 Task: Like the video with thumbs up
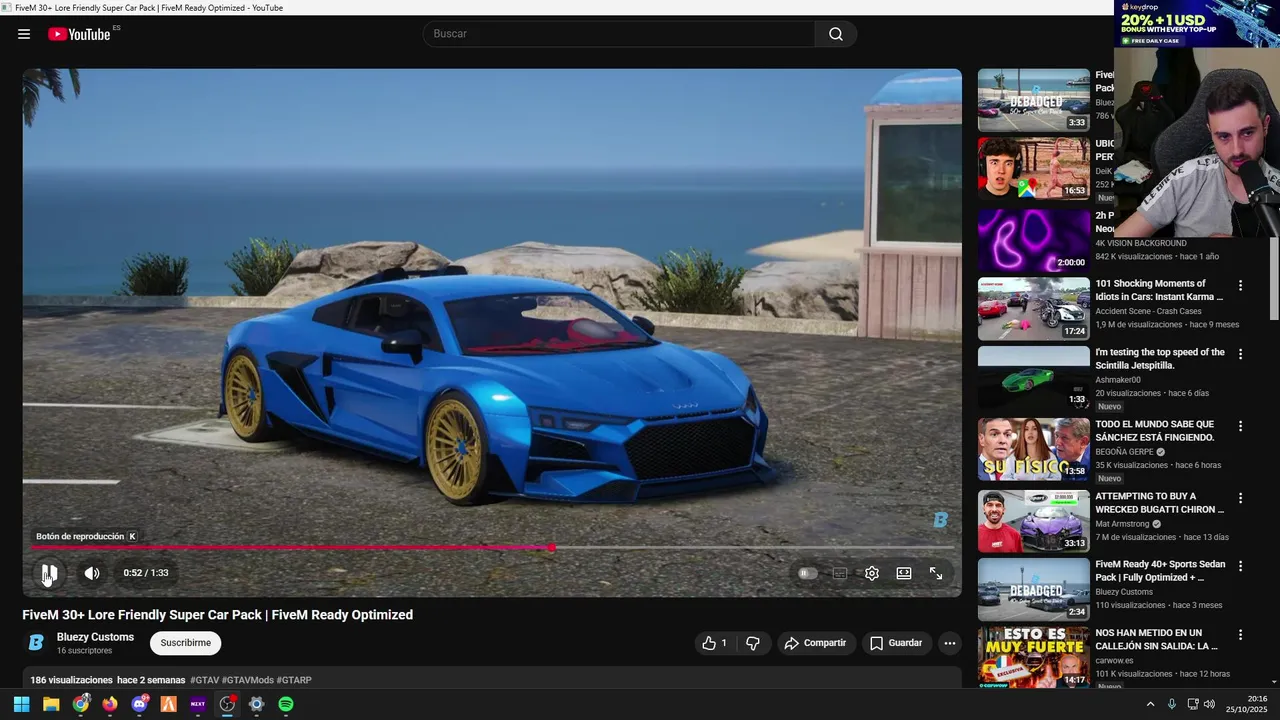point(714,643)
